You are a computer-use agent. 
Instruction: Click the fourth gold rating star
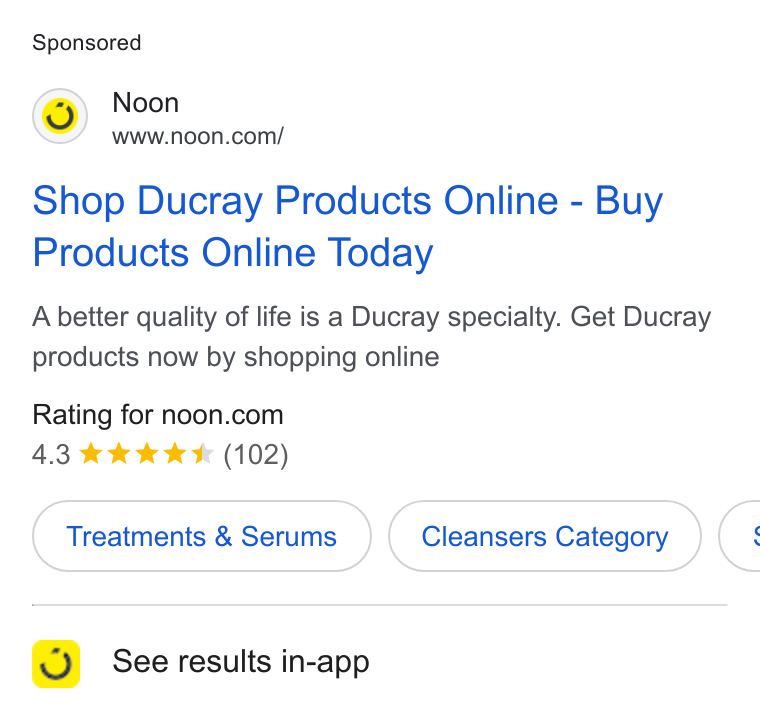(x=174, y=455)
